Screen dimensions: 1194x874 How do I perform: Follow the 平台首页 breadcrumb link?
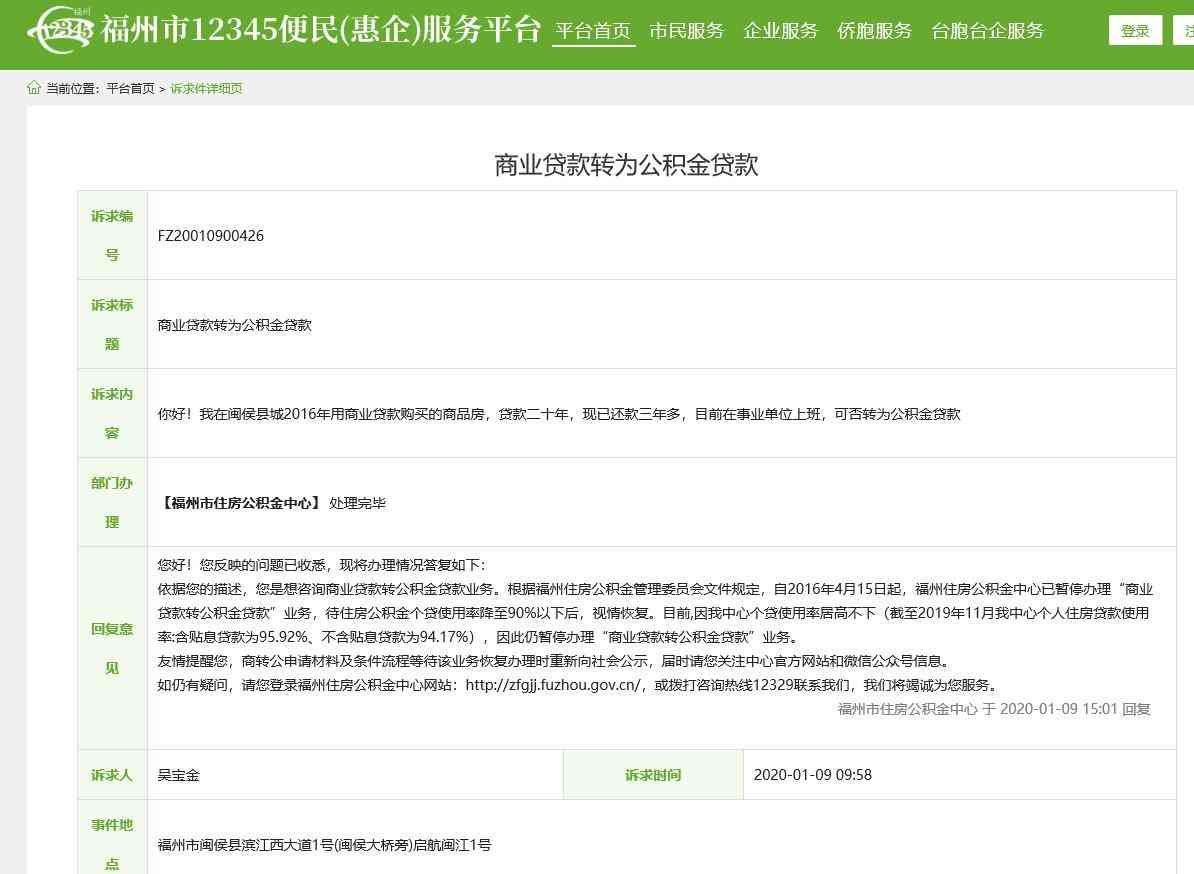coord(130,89)
